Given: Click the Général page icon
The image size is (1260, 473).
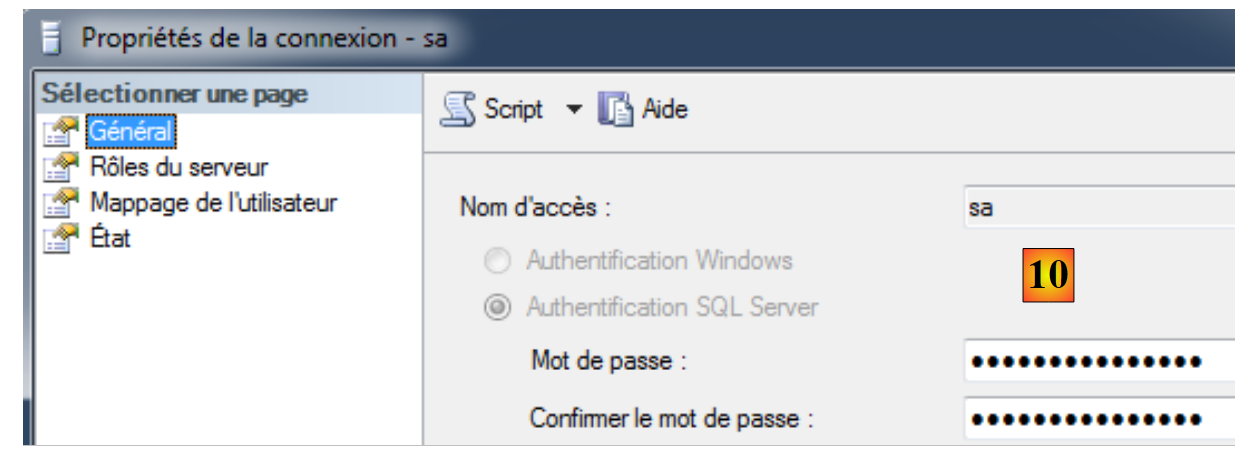Looking at the screenshot, I should 61,130.
